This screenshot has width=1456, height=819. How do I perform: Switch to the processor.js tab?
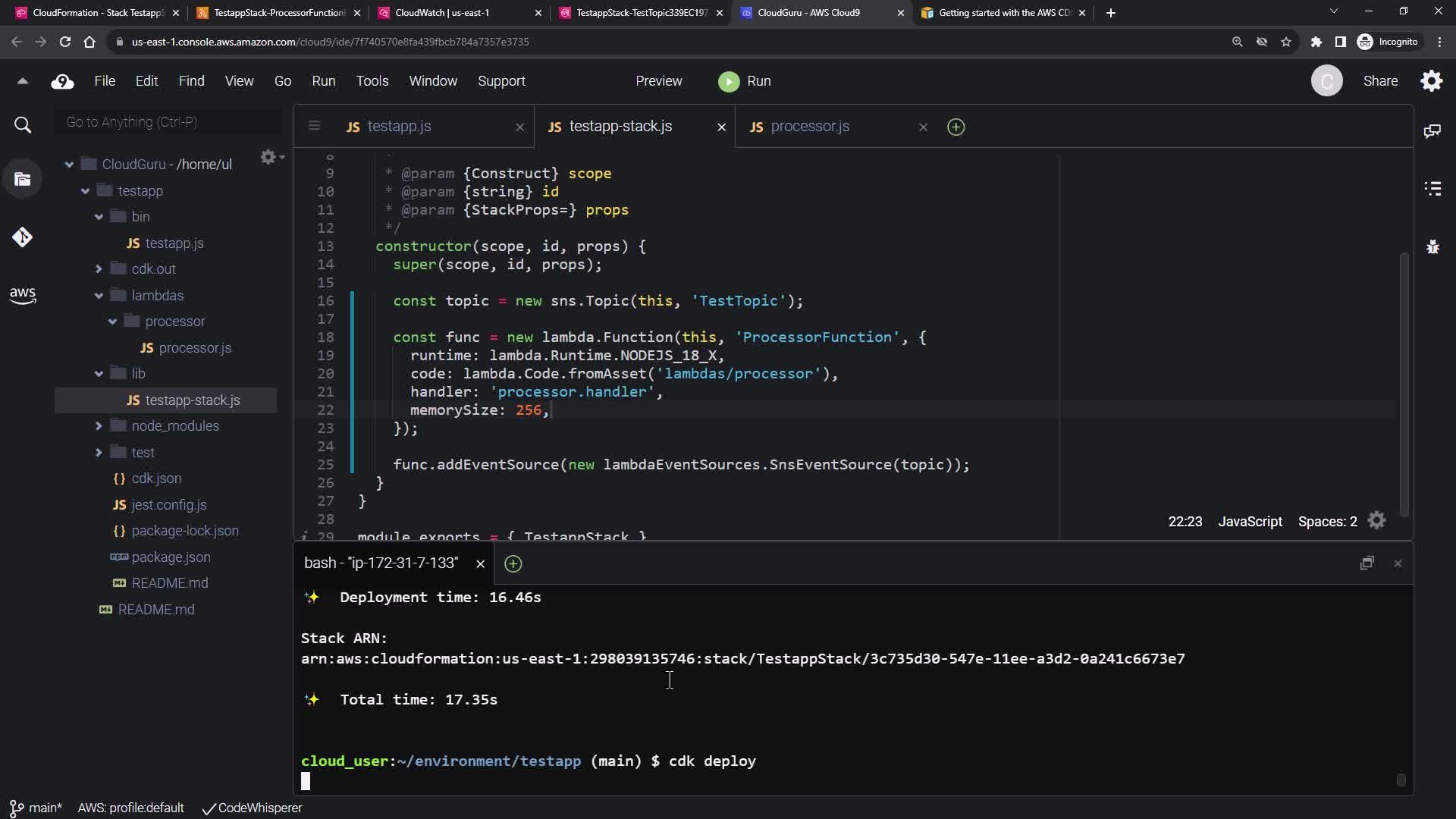coord(809,127)
